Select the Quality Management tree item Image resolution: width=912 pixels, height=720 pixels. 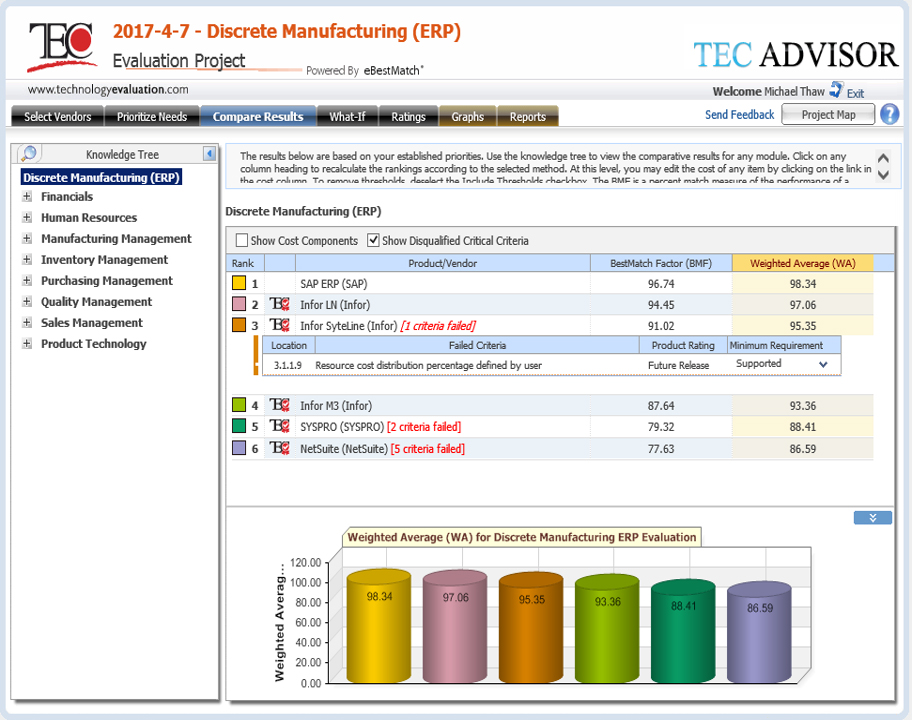coord(97,301)
